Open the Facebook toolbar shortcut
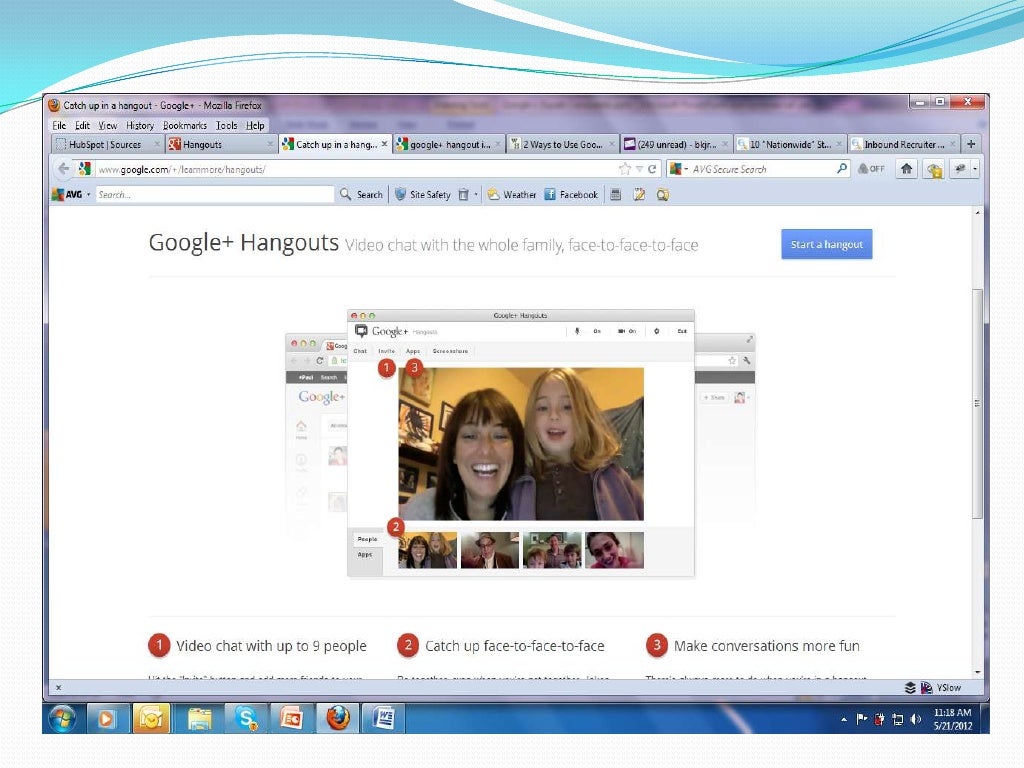 (571, 194)
